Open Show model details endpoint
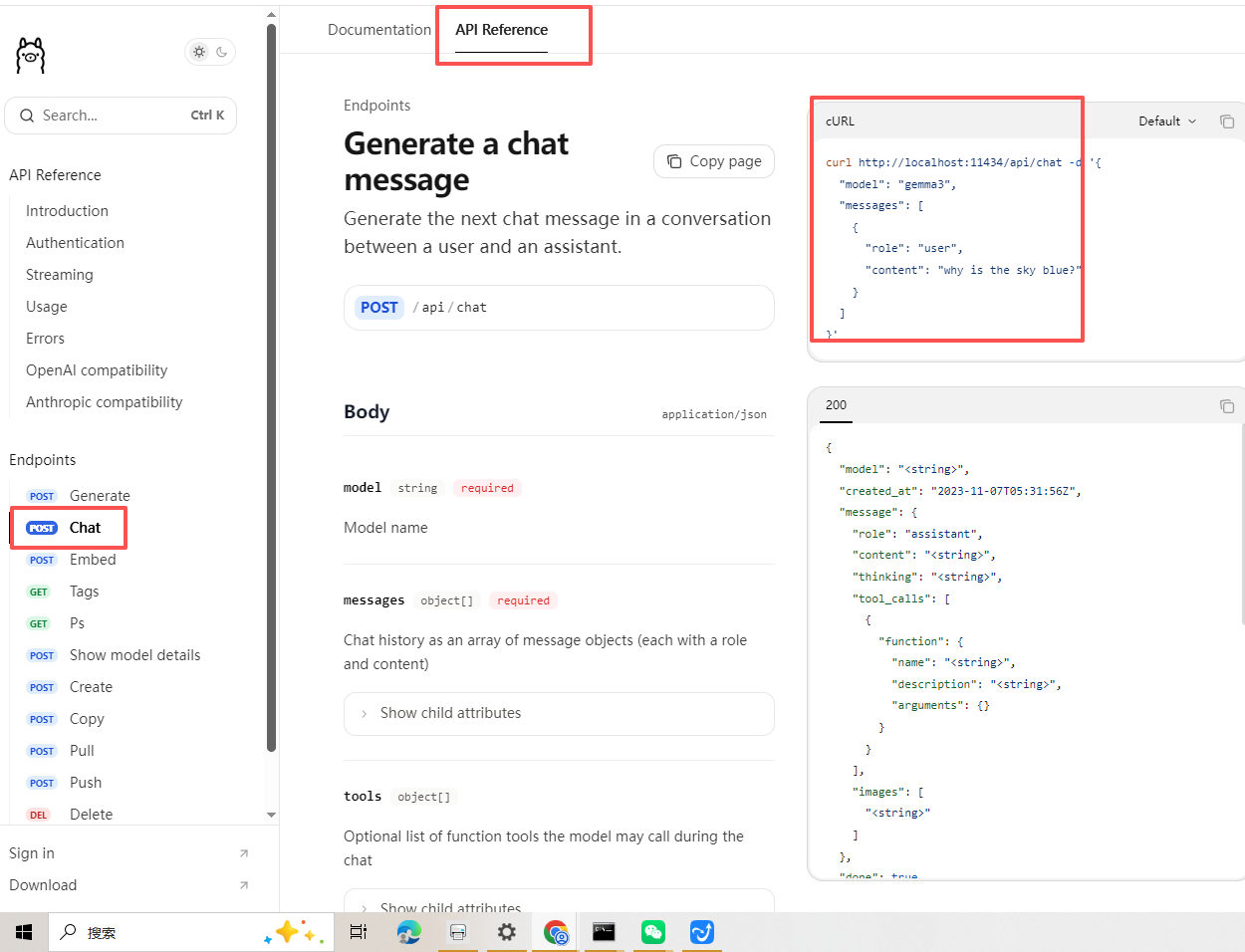The image size is (1245, 952). [114, 655]
